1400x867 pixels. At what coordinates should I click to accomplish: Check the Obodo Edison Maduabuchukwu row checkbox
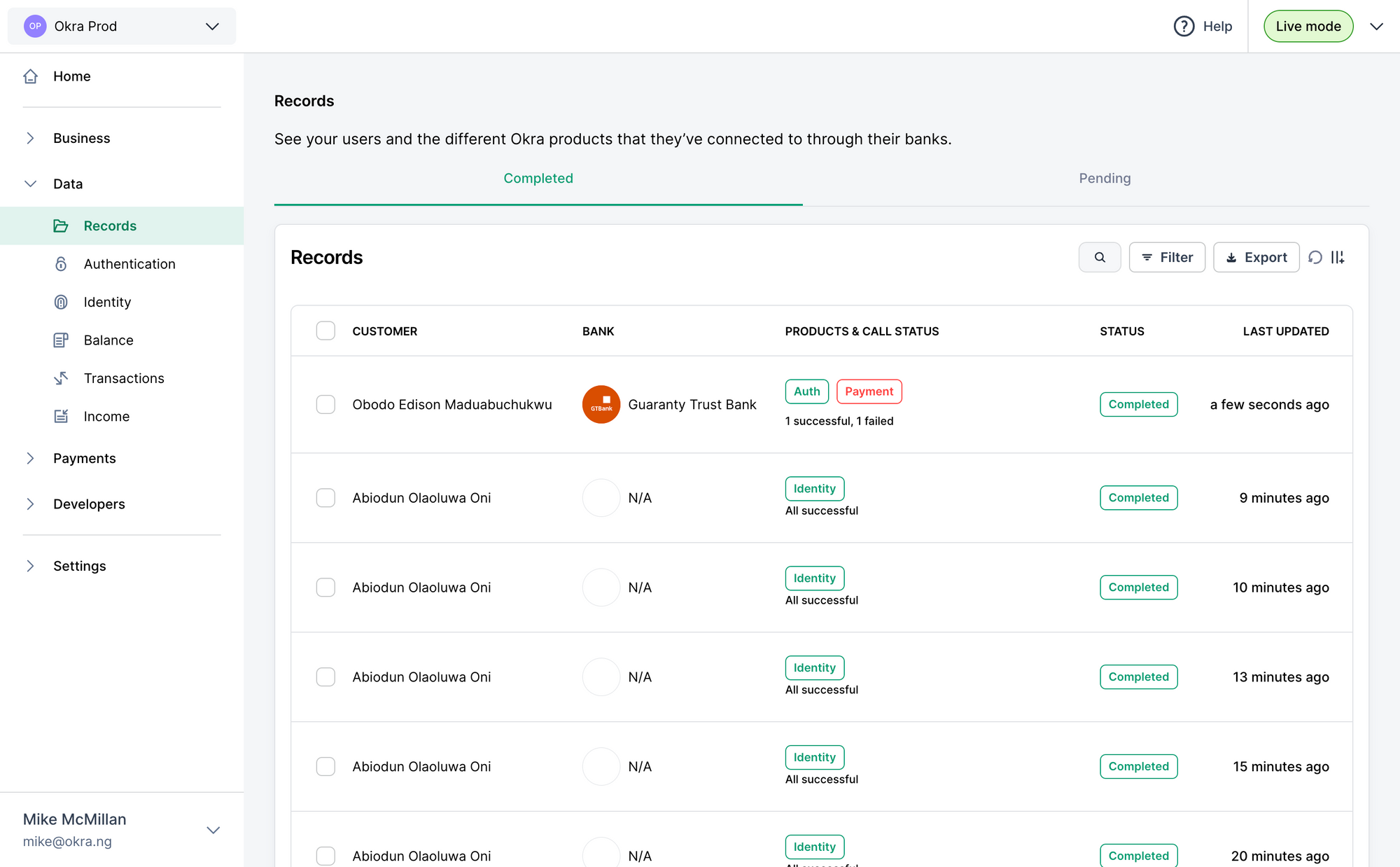325,404
